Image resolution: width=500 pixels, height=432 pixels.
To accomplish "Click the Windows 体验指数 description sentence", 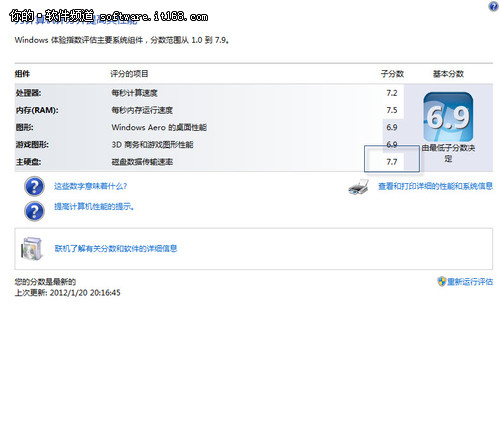I will 122,40.
